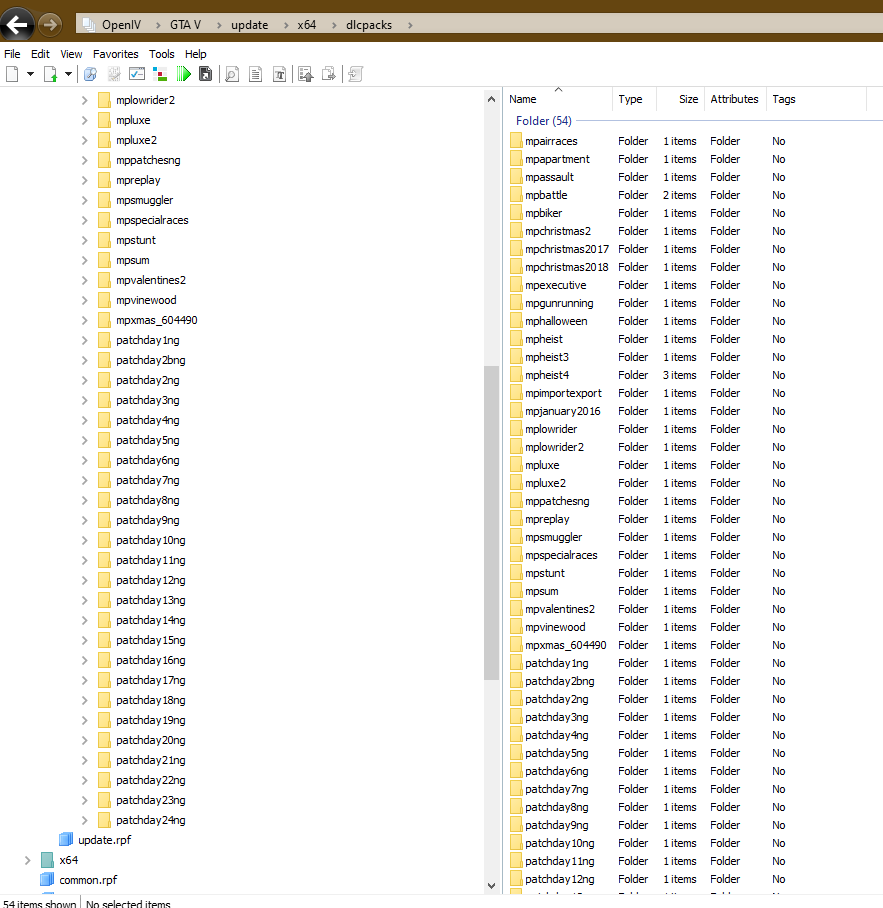Click the tree panel vertical scrollbar thumb
The height and width of the screenshot is (908, 883).
[492, 523]
